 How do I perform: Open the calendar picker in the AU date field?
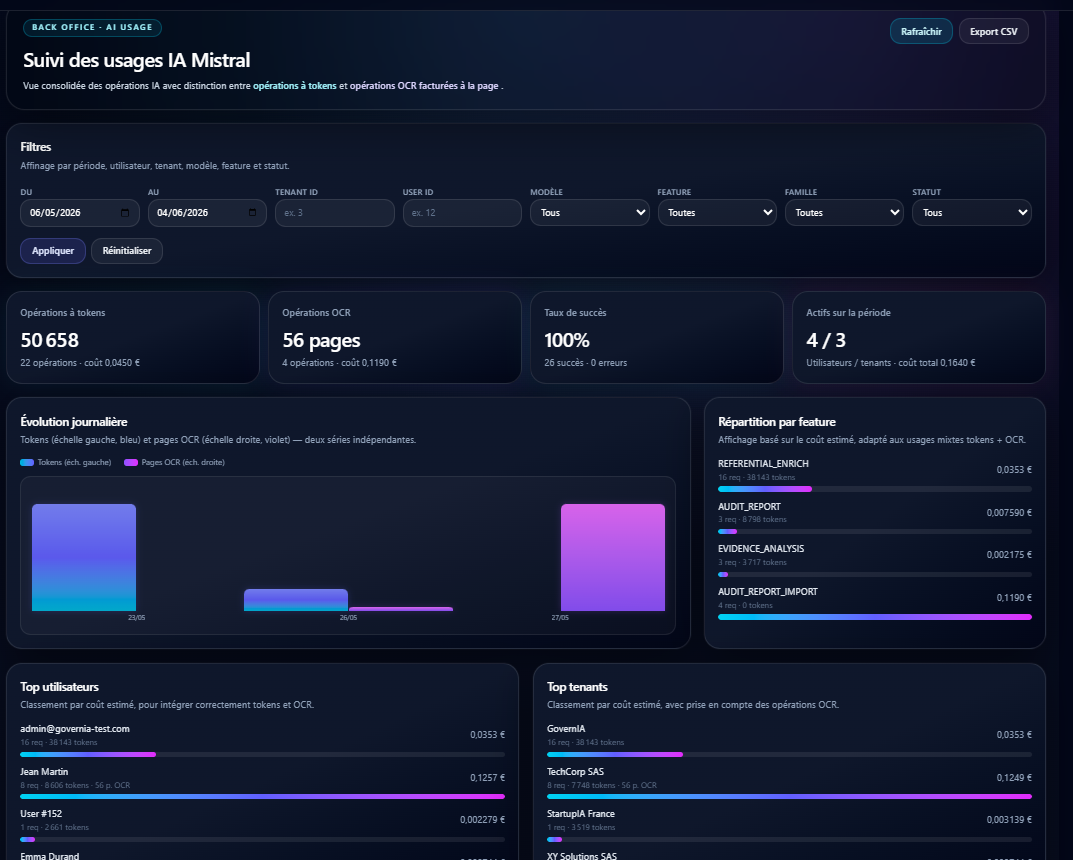[253, 213]
